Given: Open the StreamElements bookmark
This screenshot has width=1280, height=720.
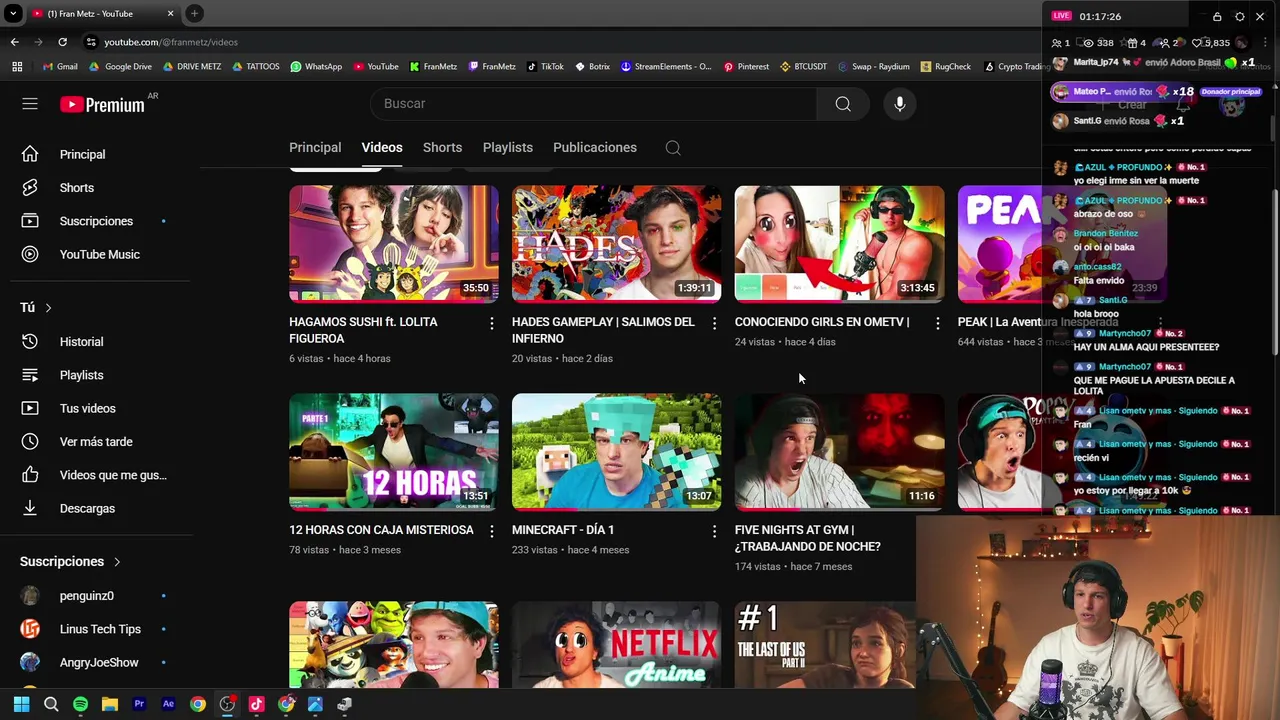Looking at the screenshot, I should (x=666, y=67).
